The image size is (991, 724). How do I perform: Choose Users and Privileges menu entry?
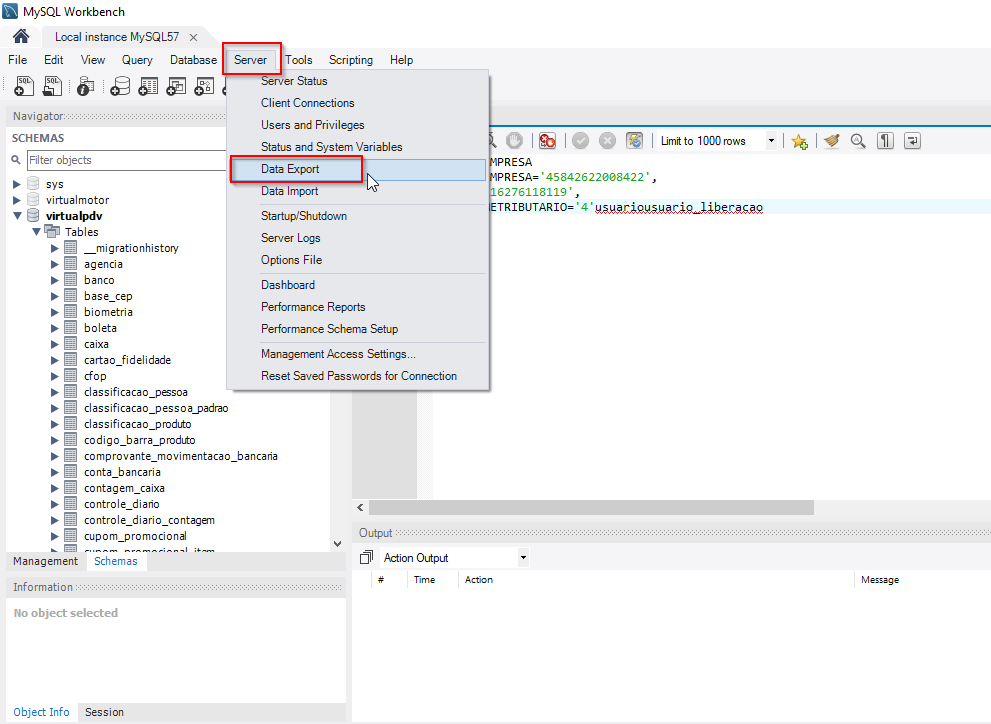(358, 125)
